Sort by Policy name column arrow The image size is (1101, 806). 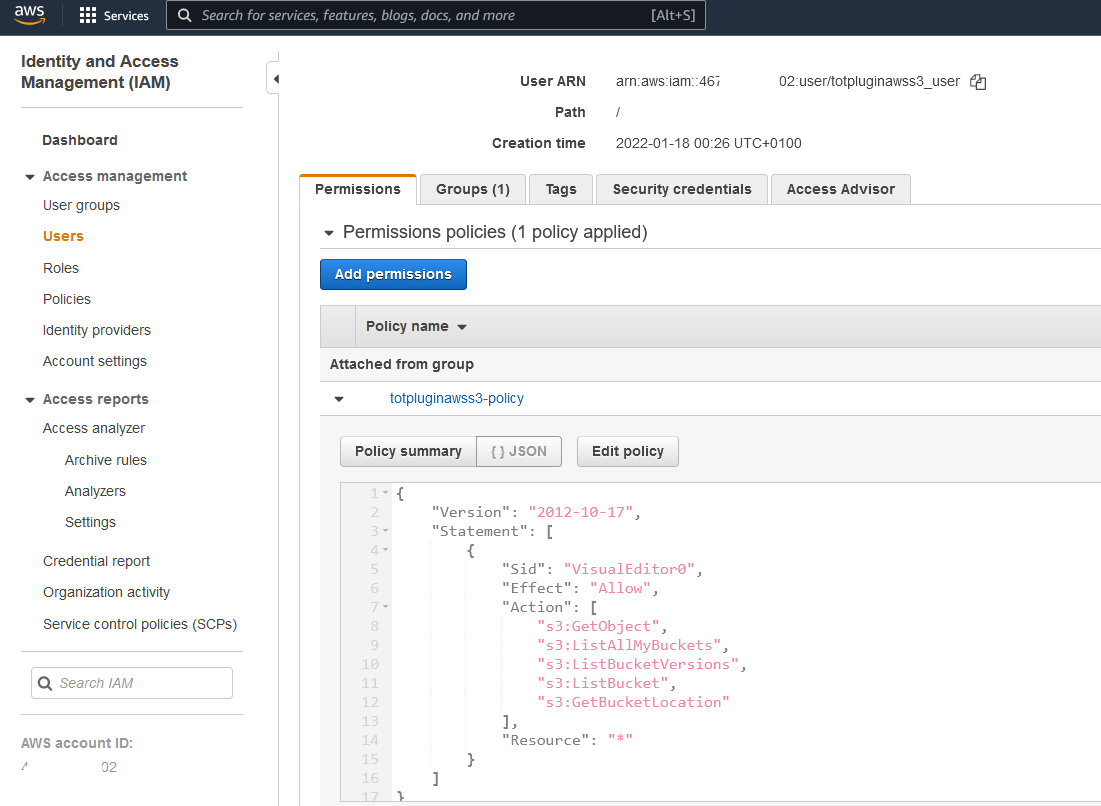[x=462, y=327]
